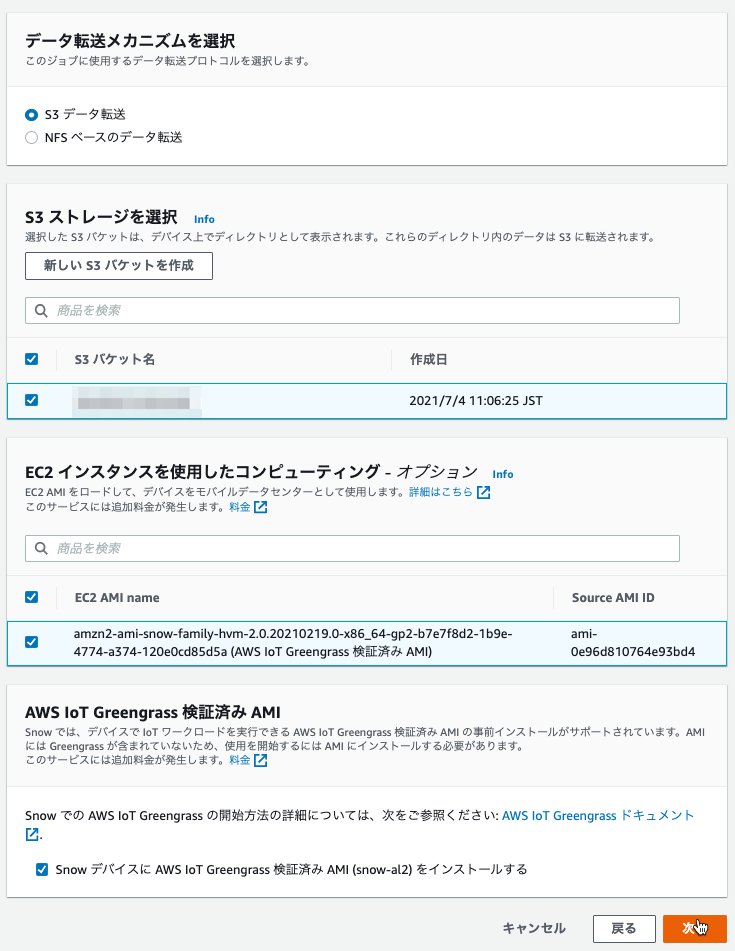Click external-link icon beside Greengrass 料金
The image size is (735, 951).
(x=261, y=760)
